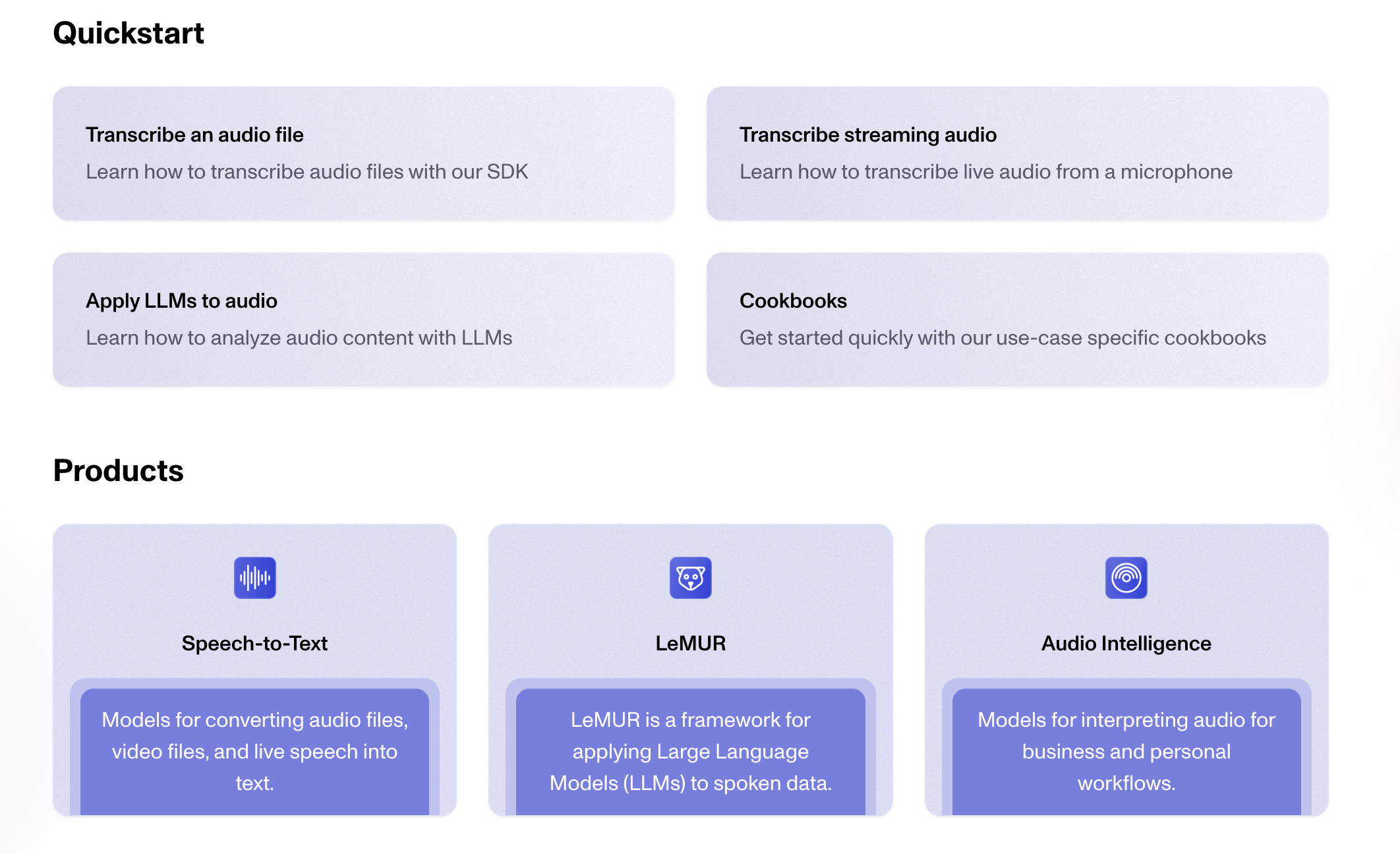Click the Speech-to-Text waveform icon

254,578
